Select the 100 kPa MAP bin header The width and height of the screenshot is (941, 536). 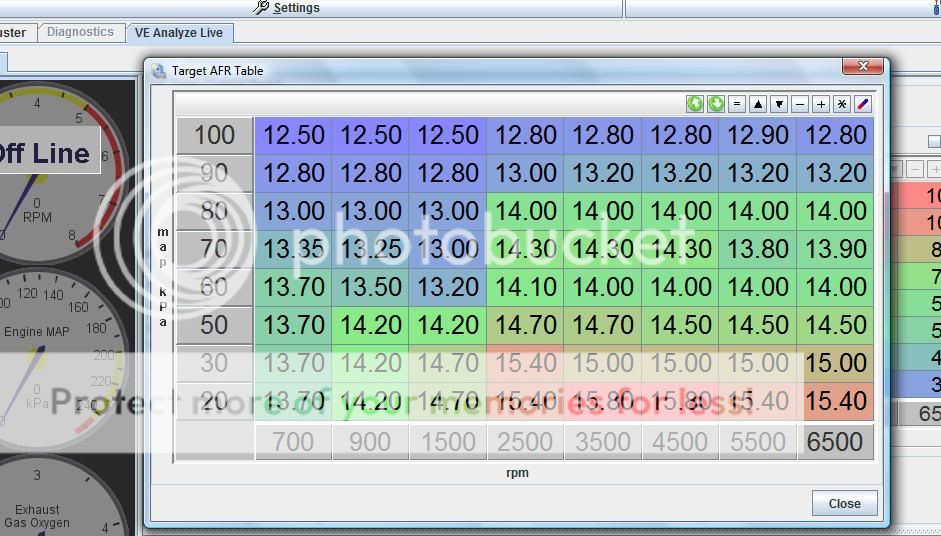click(x=214, y=135)
